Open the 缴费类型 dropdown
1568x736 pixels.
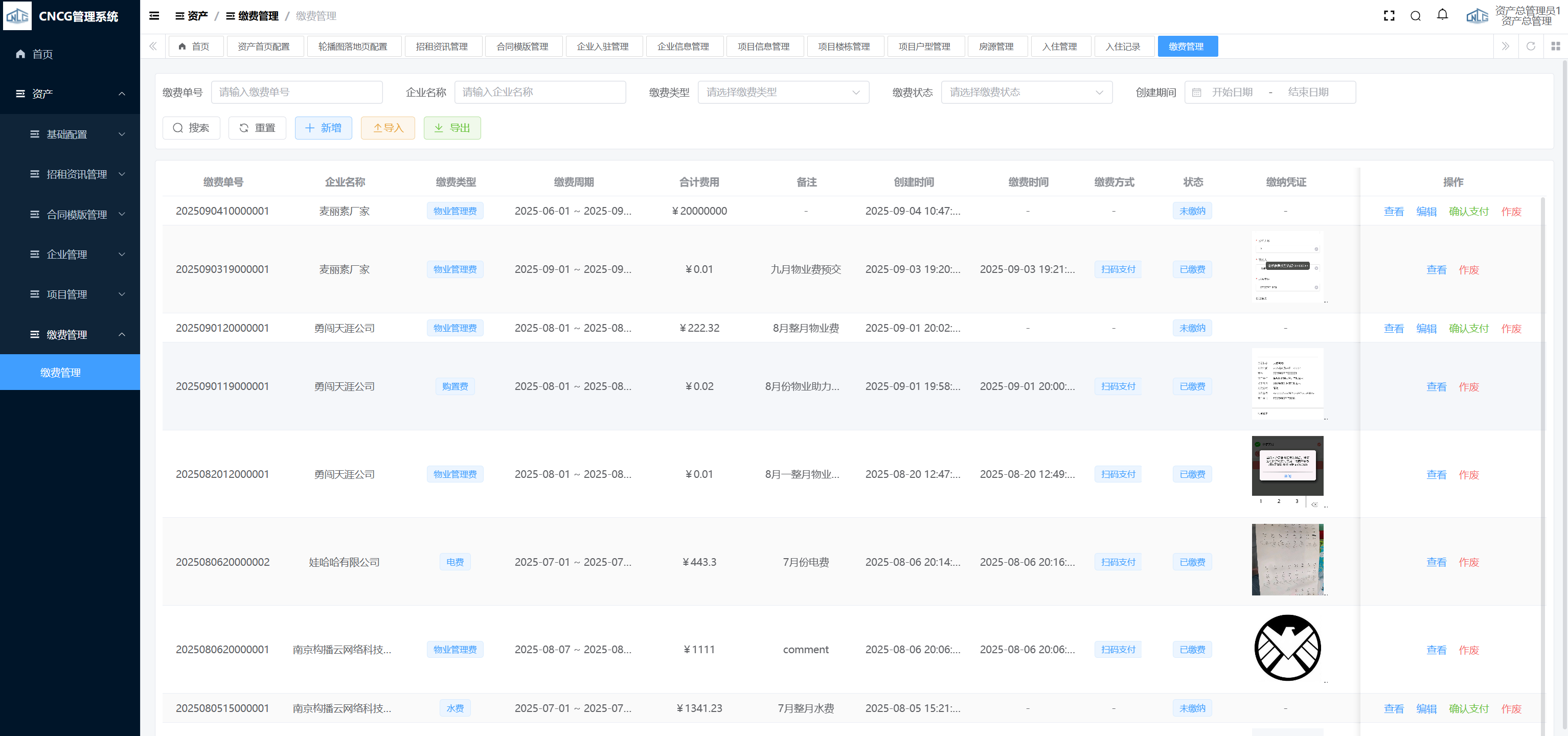pos(783,93)
